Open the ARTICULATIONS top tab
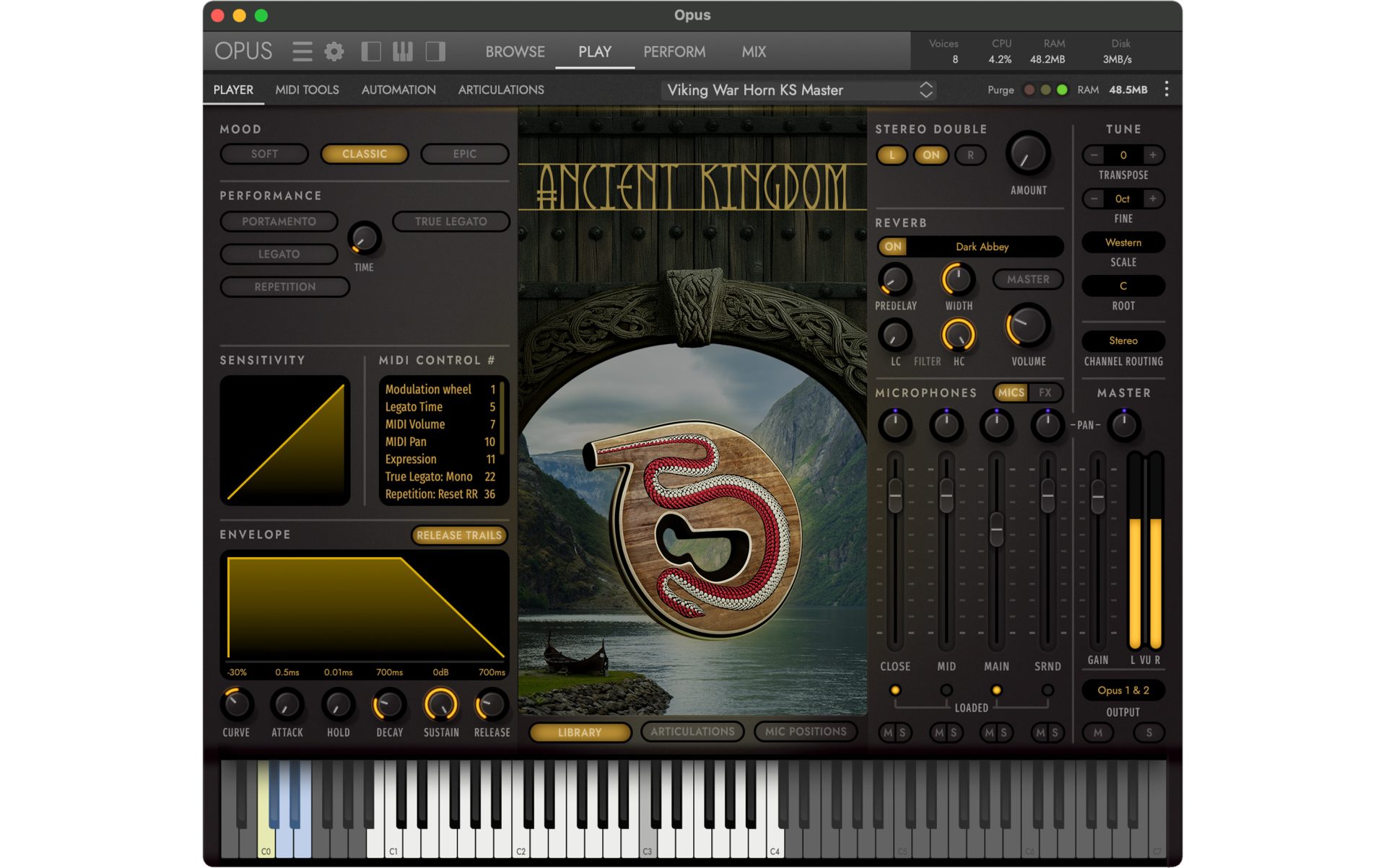The width and height of the screenshot is (1386, 868). 501,90
